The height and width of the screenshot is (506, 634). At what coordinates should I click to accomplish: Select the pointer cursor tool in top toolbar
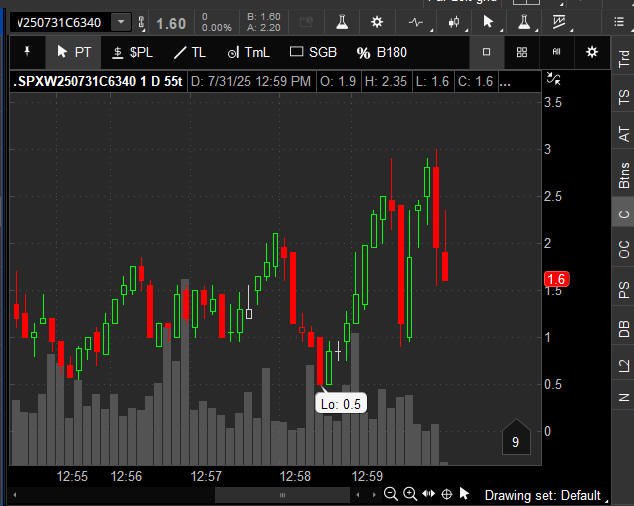[x=488, y=22]
